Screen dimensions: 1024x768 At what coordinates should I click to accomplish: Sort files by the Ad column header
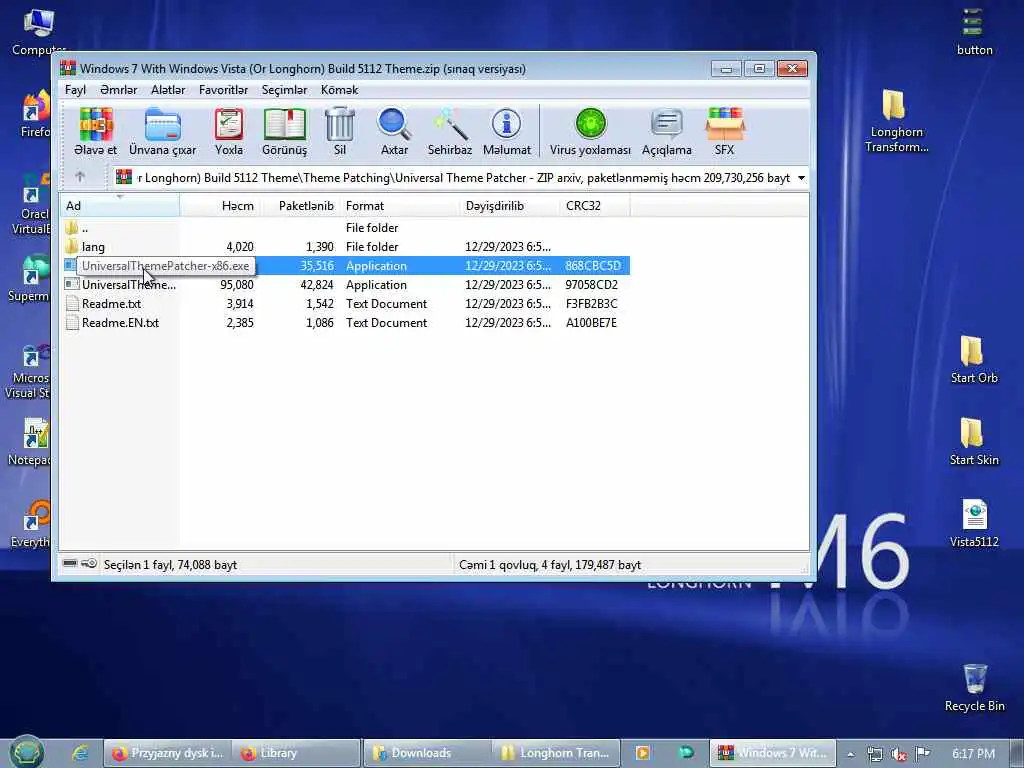coord(120,206)
